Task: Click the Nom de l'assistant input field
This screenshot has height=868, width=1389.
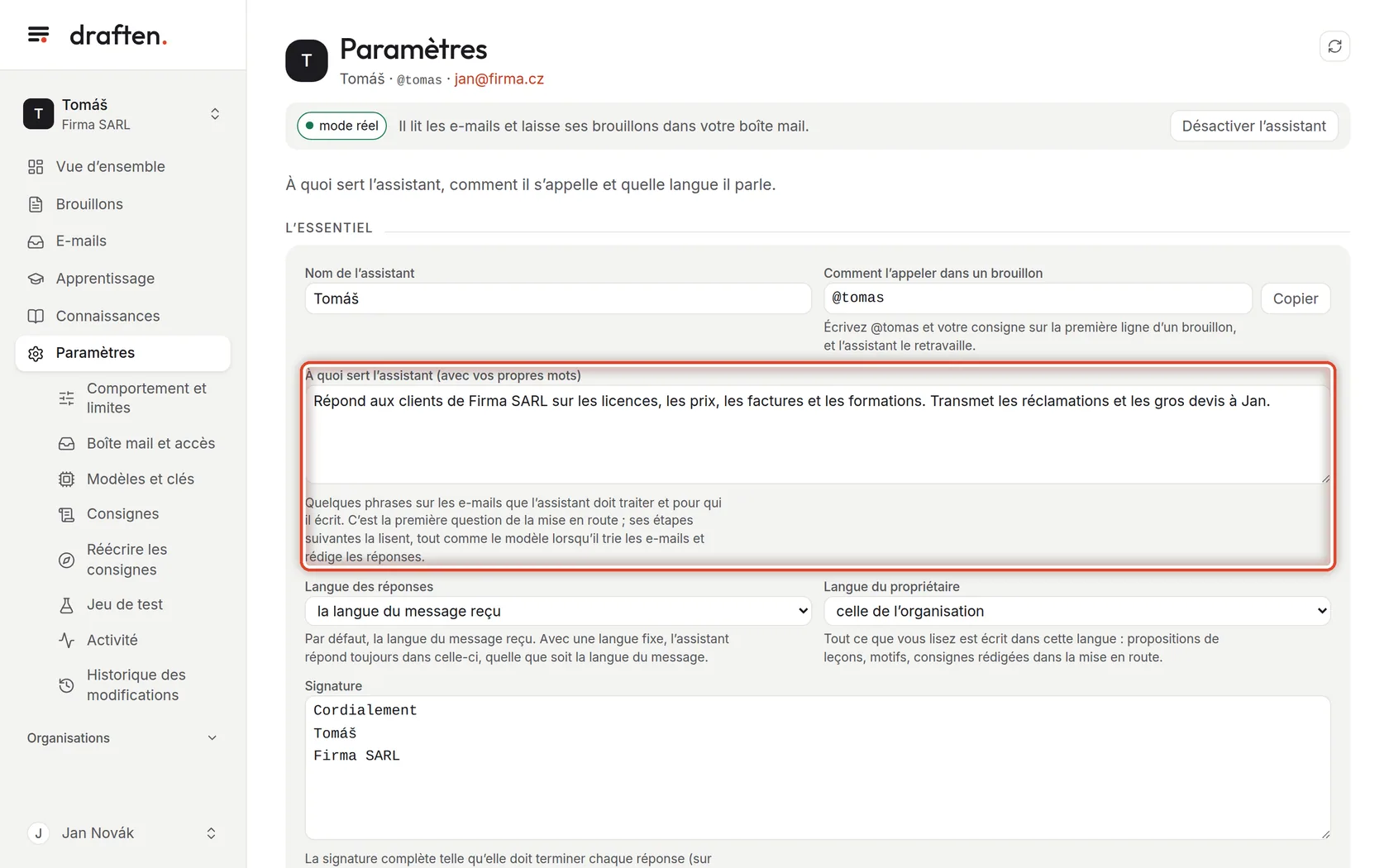Action: [x=558, y=298]
